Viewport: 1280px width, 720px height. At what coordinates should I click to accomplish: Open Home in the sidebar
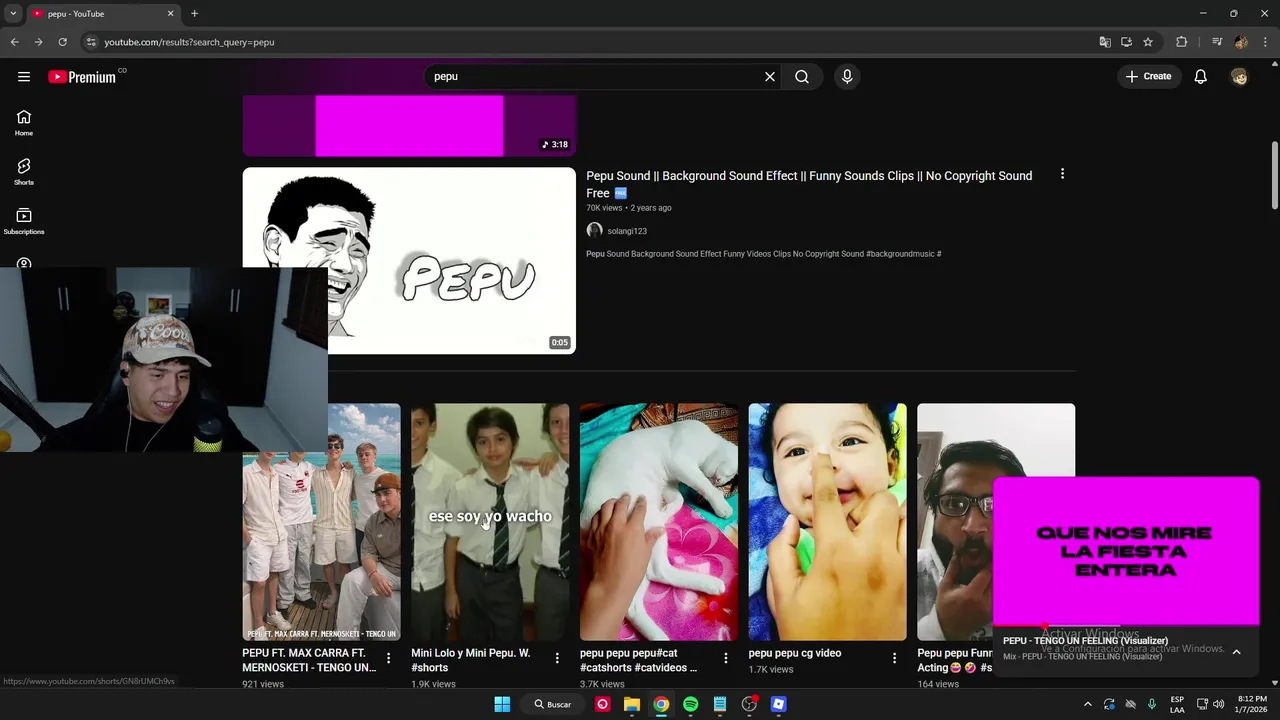point(24,123)
